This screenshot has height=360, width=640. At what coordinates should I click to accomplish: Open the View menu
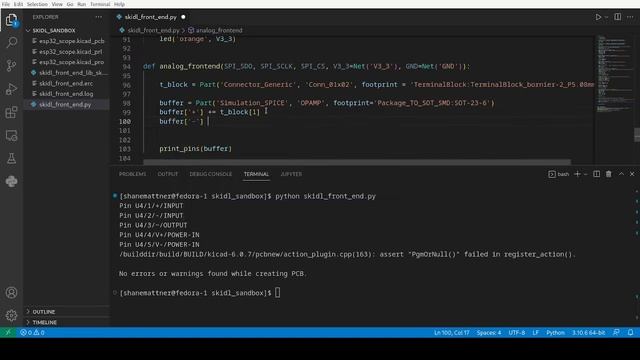point(57,4)
